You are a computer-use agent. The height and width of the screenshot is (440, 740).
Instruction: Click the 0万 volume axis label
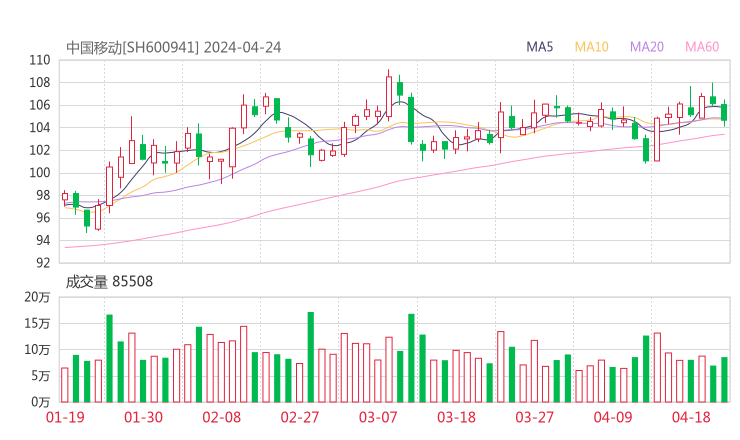coord(41,402)
